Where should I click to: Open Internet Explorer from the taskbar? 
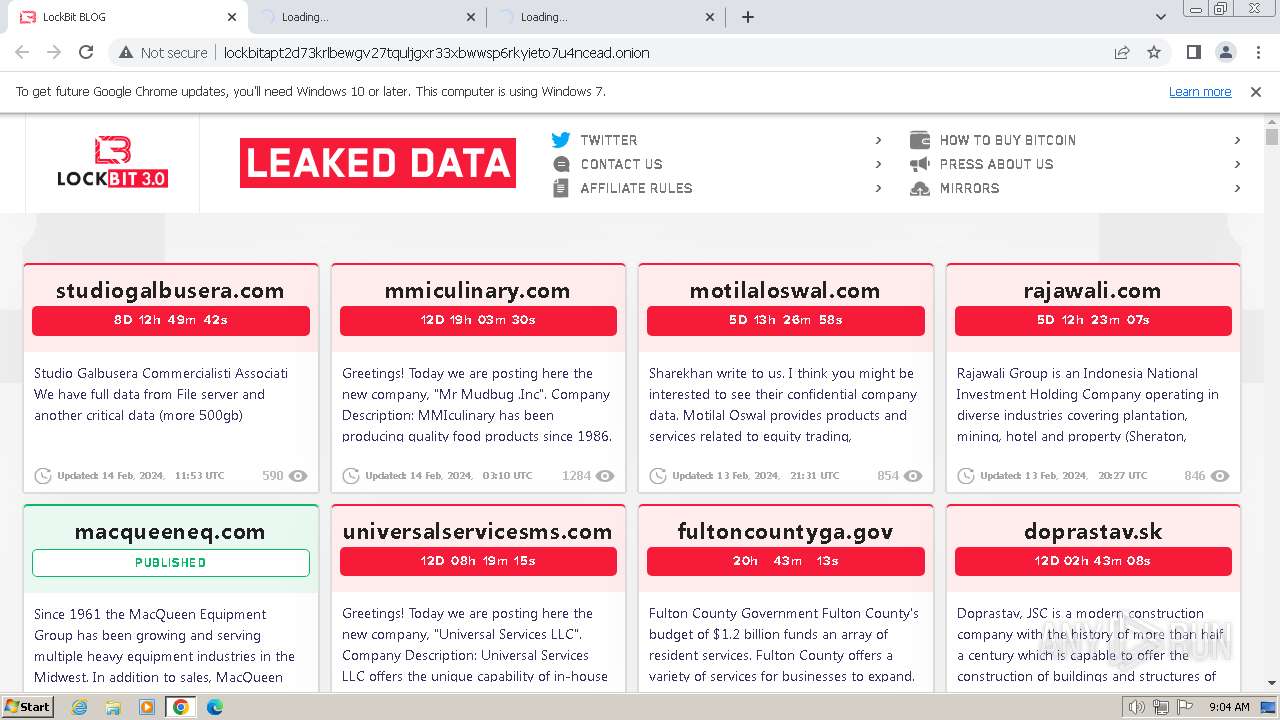(79, 707)
